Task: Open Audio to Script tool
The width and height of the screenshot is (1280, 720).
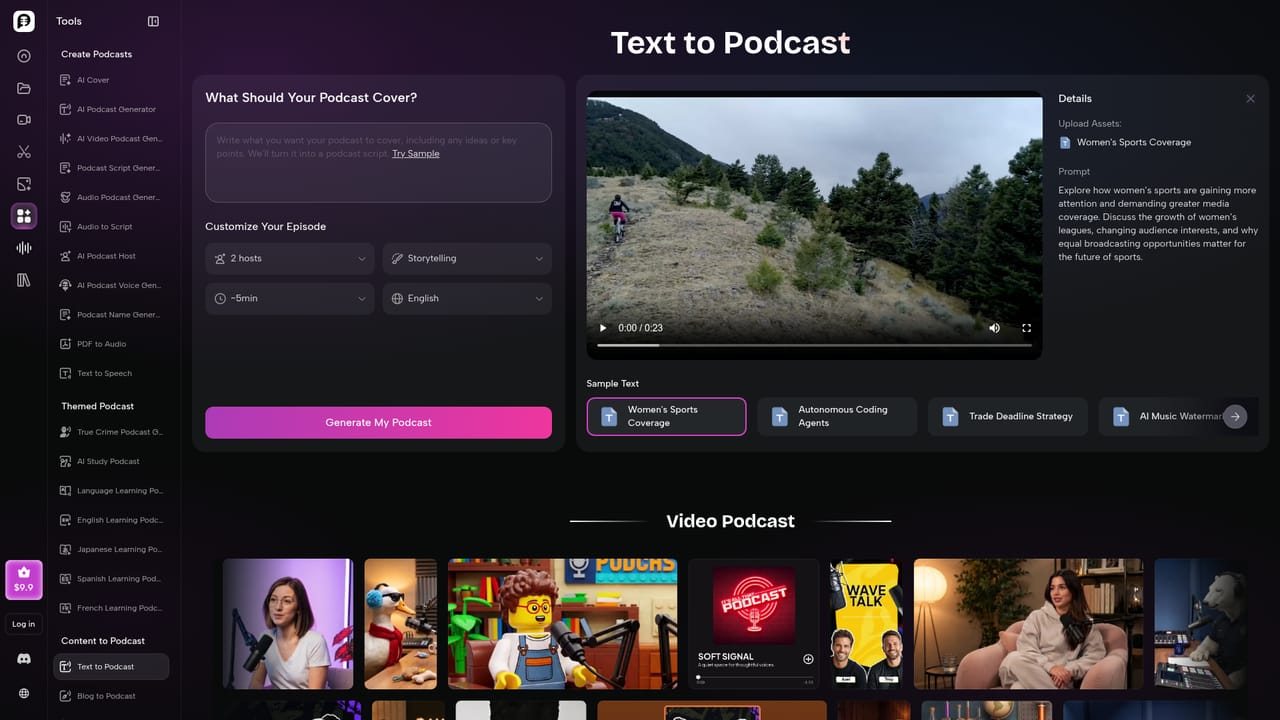Action: (x=111, y=227)
